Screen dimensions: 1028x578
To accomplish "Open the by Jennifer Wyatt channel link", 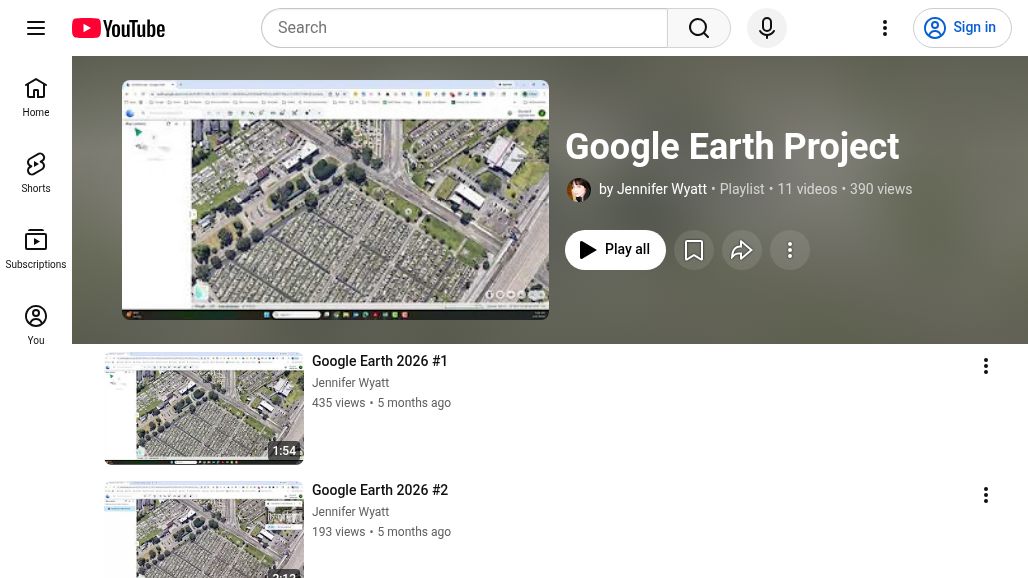I will (x=652, y=189).
